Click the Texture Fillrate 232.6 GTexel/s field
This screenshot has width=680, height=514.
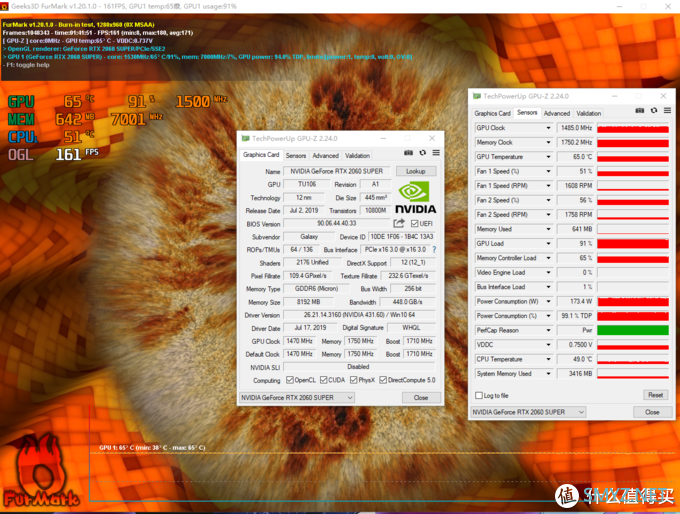point(408,275)
